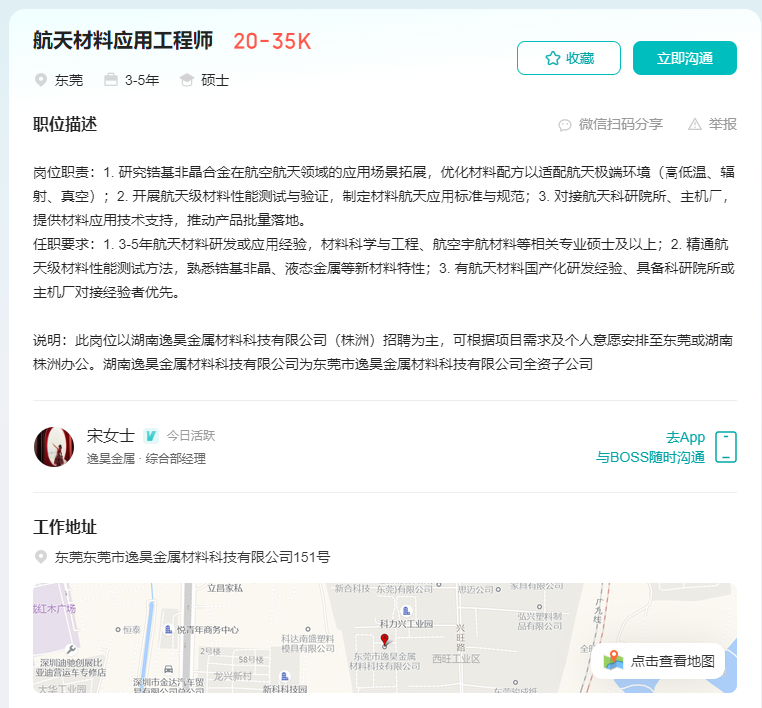
Task: Open recruiter 宋女士 avatar
Action: click(x=54, y=447)
